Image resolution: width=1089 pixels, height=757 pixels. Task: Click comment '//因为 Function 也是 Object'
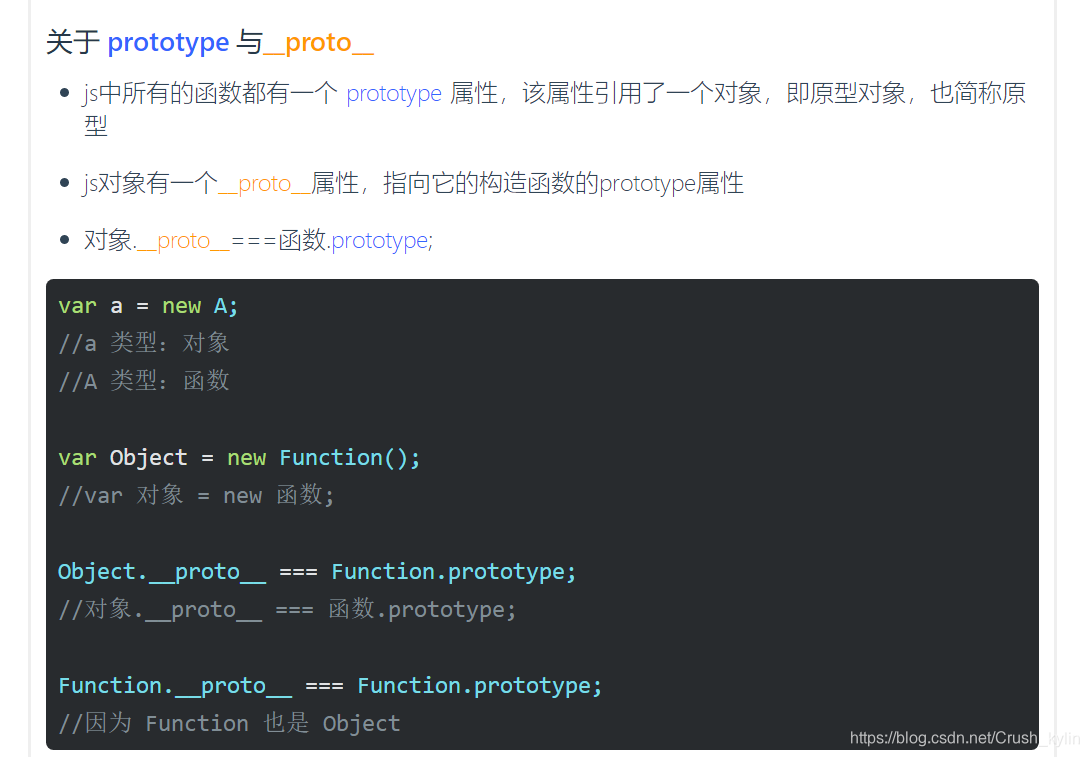[230, 724]
